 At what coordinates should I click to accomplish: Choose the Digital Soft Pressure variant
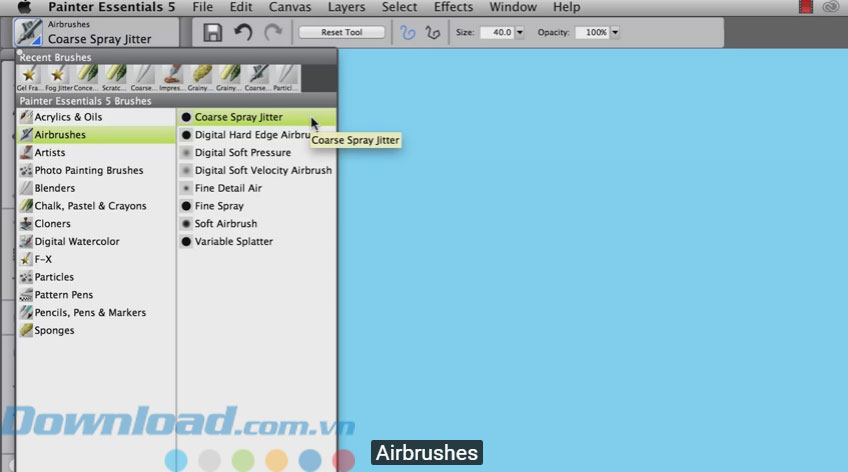click(256, 152)
